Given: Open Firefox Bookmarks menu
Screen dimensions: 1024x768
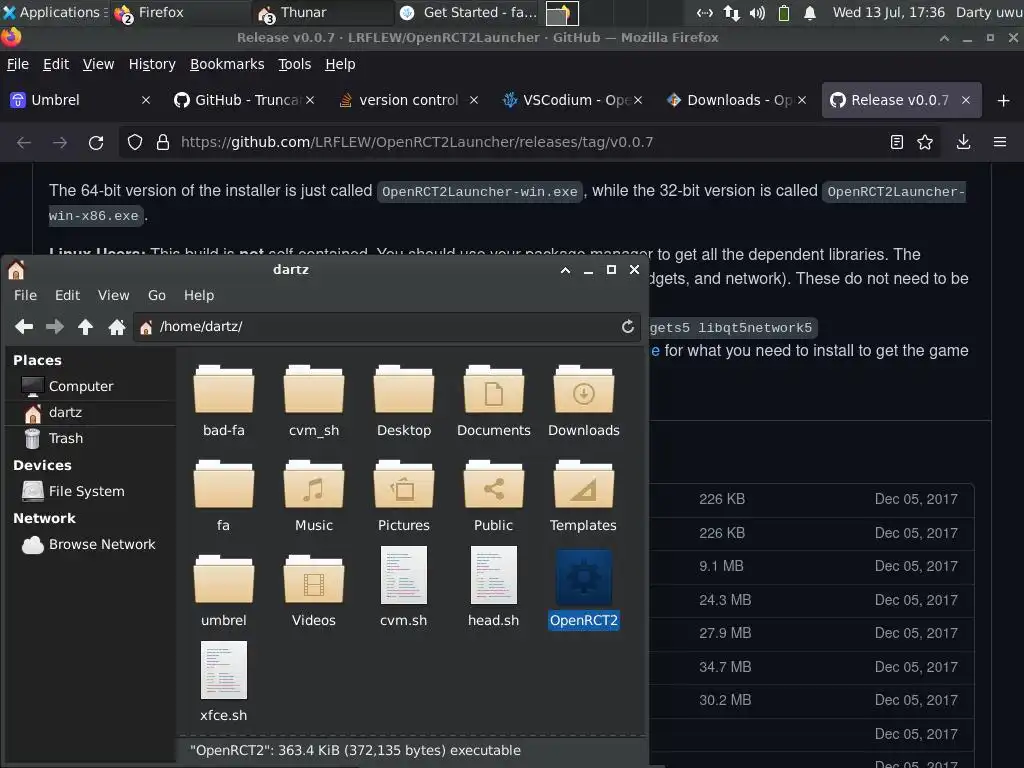Looking at the screenshot, I should click(x=227, y=64).
